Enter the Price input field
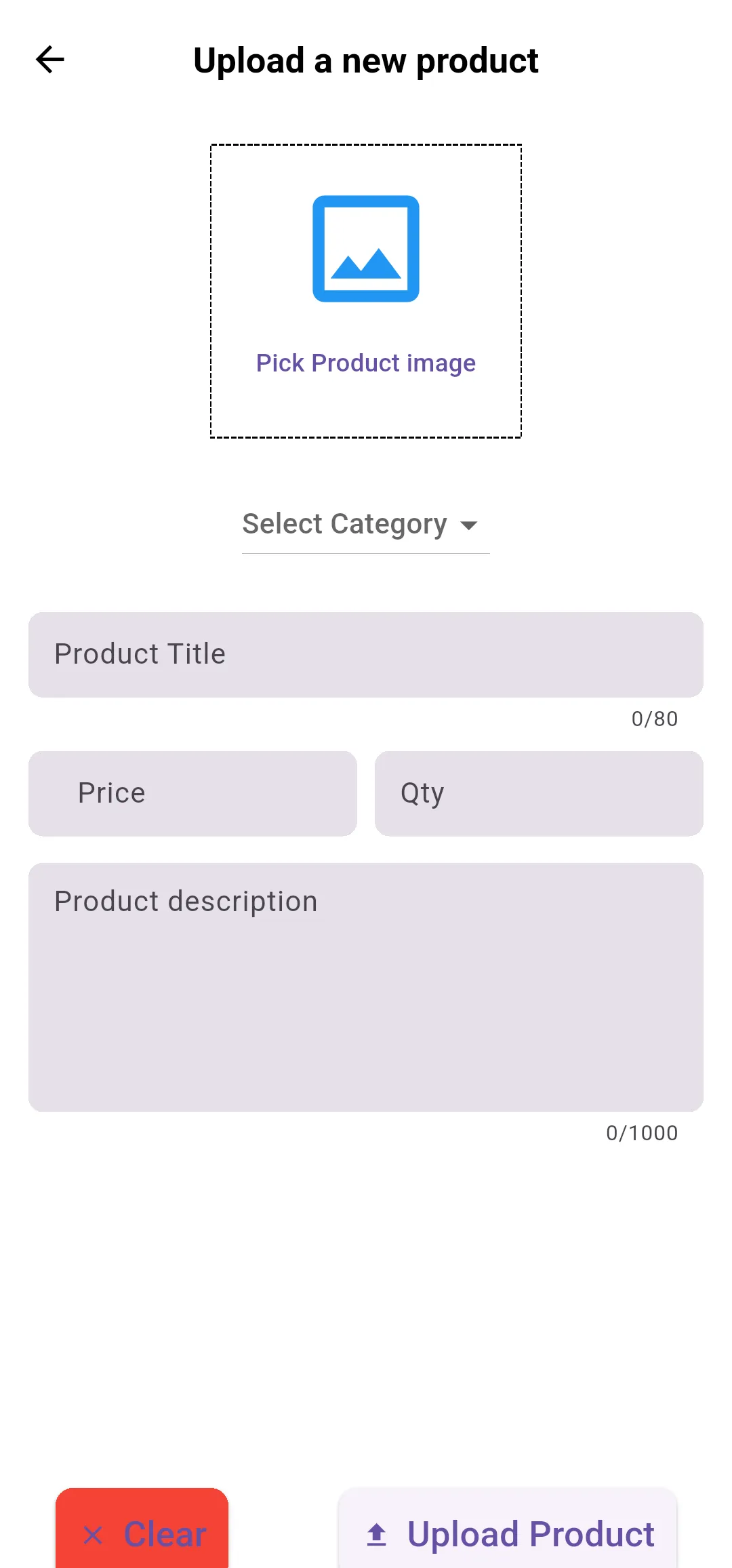 (192, 793)
